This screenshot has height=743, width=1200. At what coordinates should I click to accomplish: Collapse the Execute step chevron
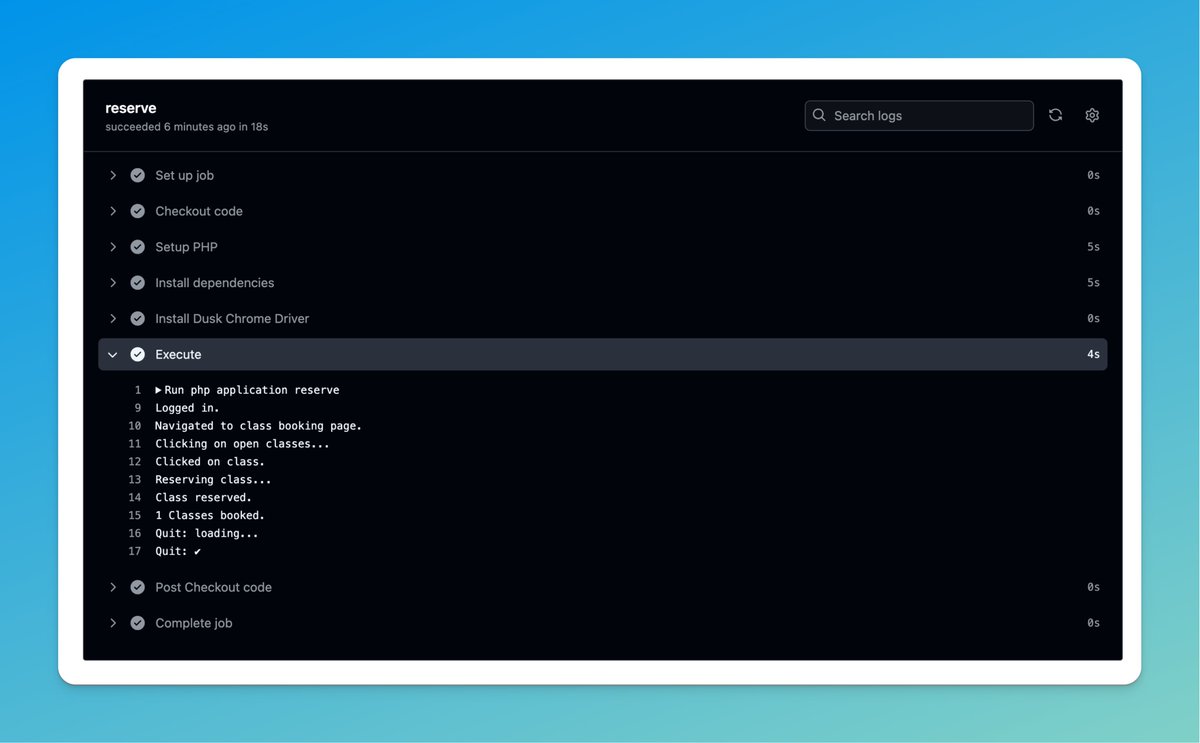coord(113,354)
